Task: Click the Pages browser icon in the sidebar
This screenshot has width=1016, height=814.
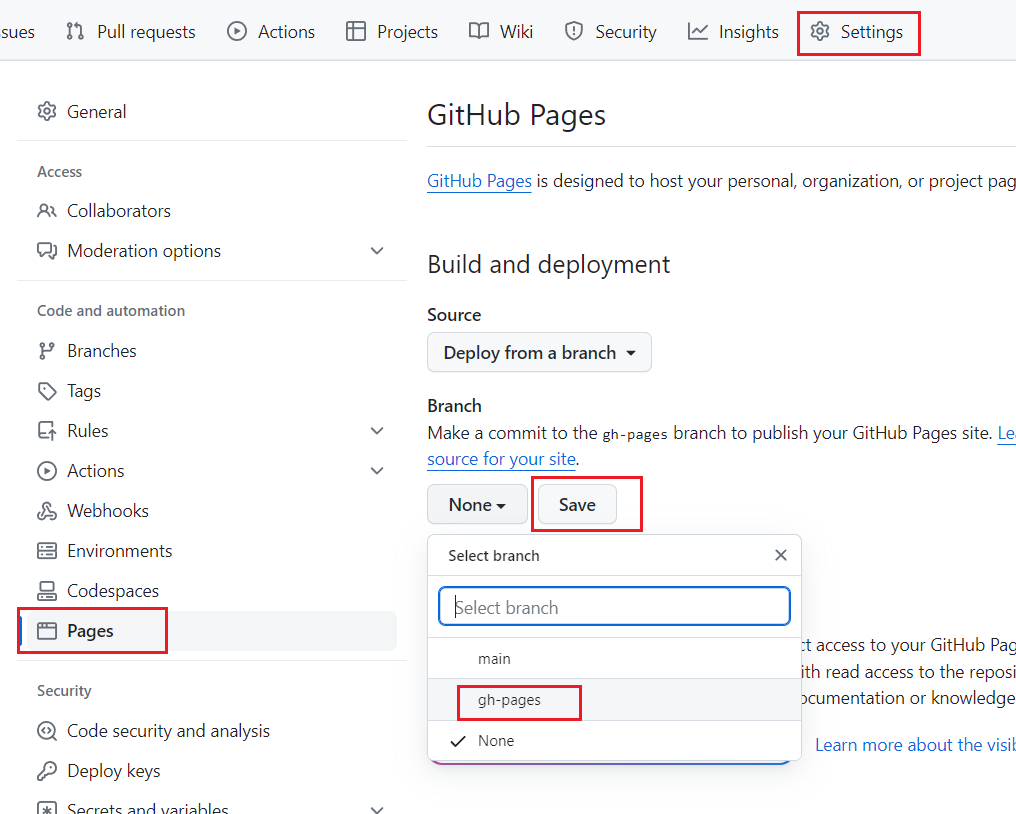Action: click(x=47, y=631)
